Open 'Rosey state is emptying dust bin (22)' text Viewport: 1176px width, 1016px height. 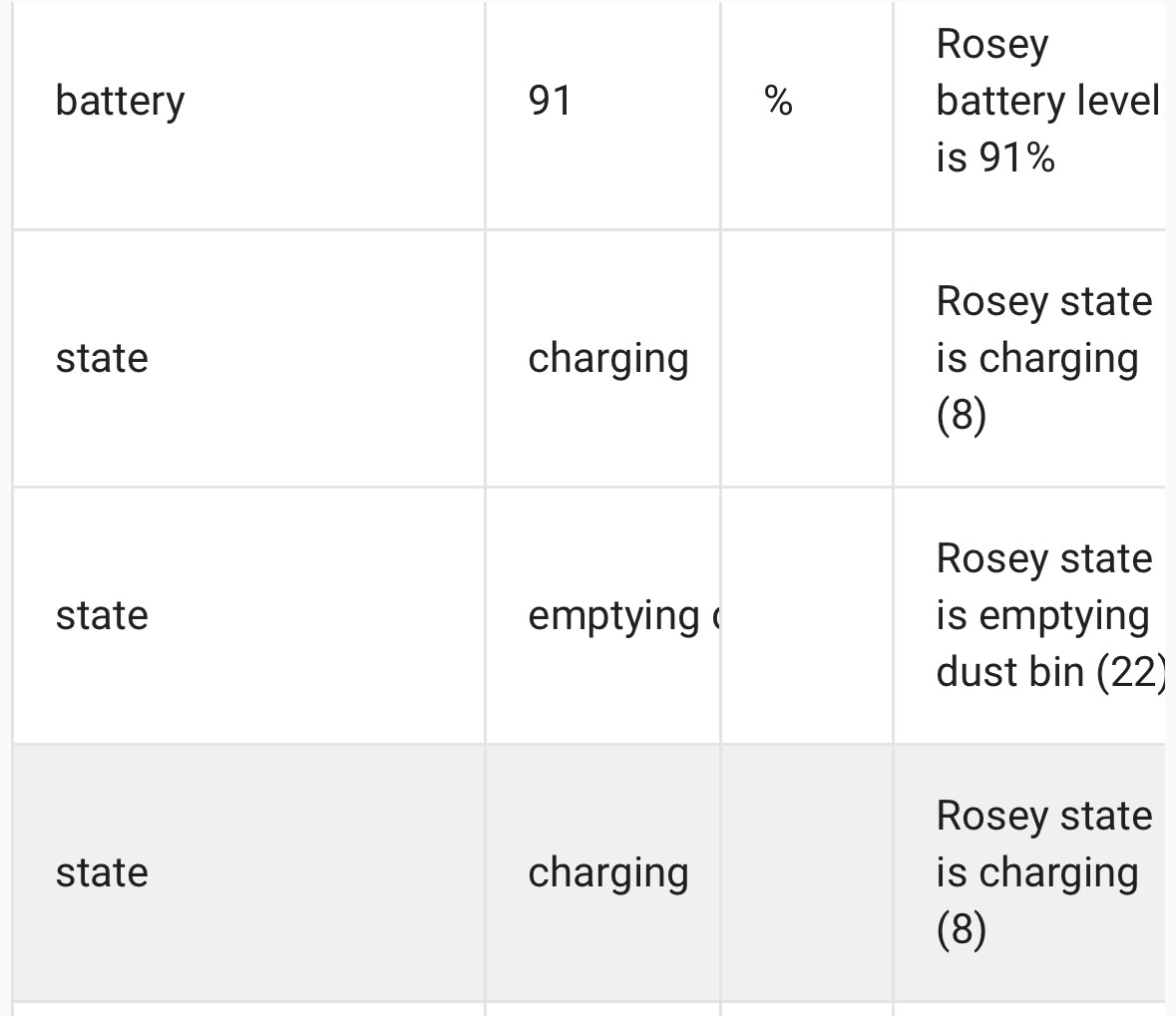tap(1050, 615)
